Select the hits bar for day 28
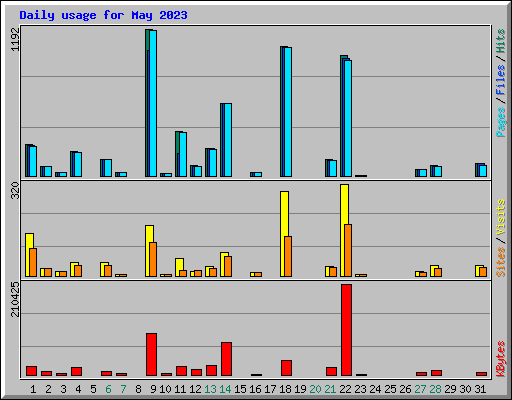The image size is (512, 400). point(436,171)
